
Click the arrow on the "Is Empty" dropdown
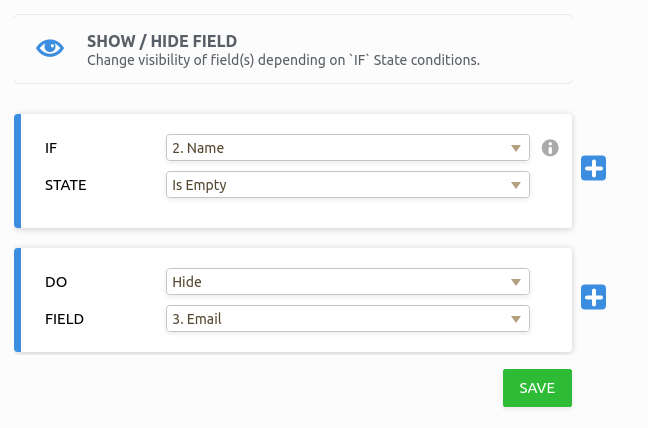pos(516,185)
